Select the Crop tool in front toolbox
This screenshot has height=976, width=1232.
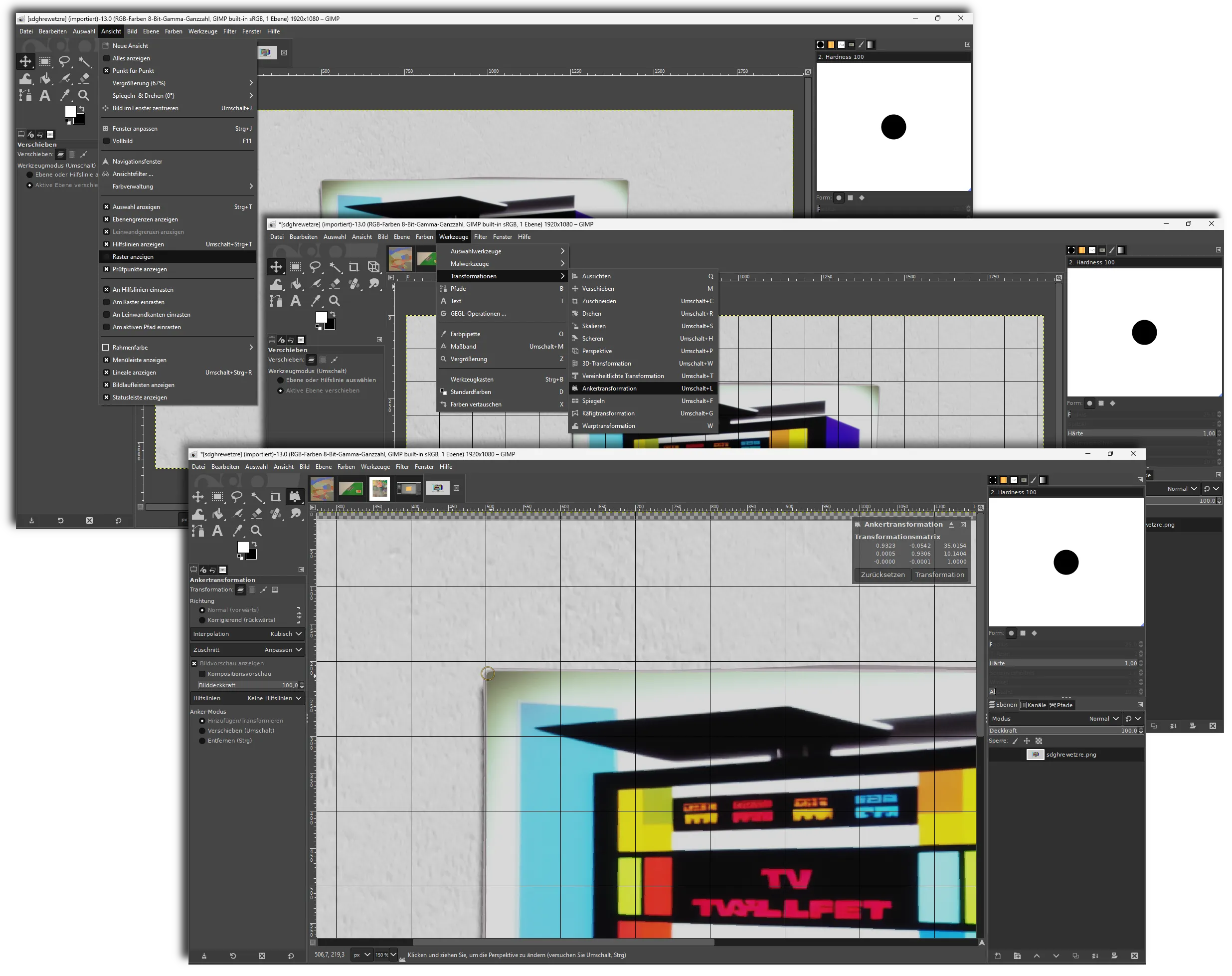tap(275, 497)
